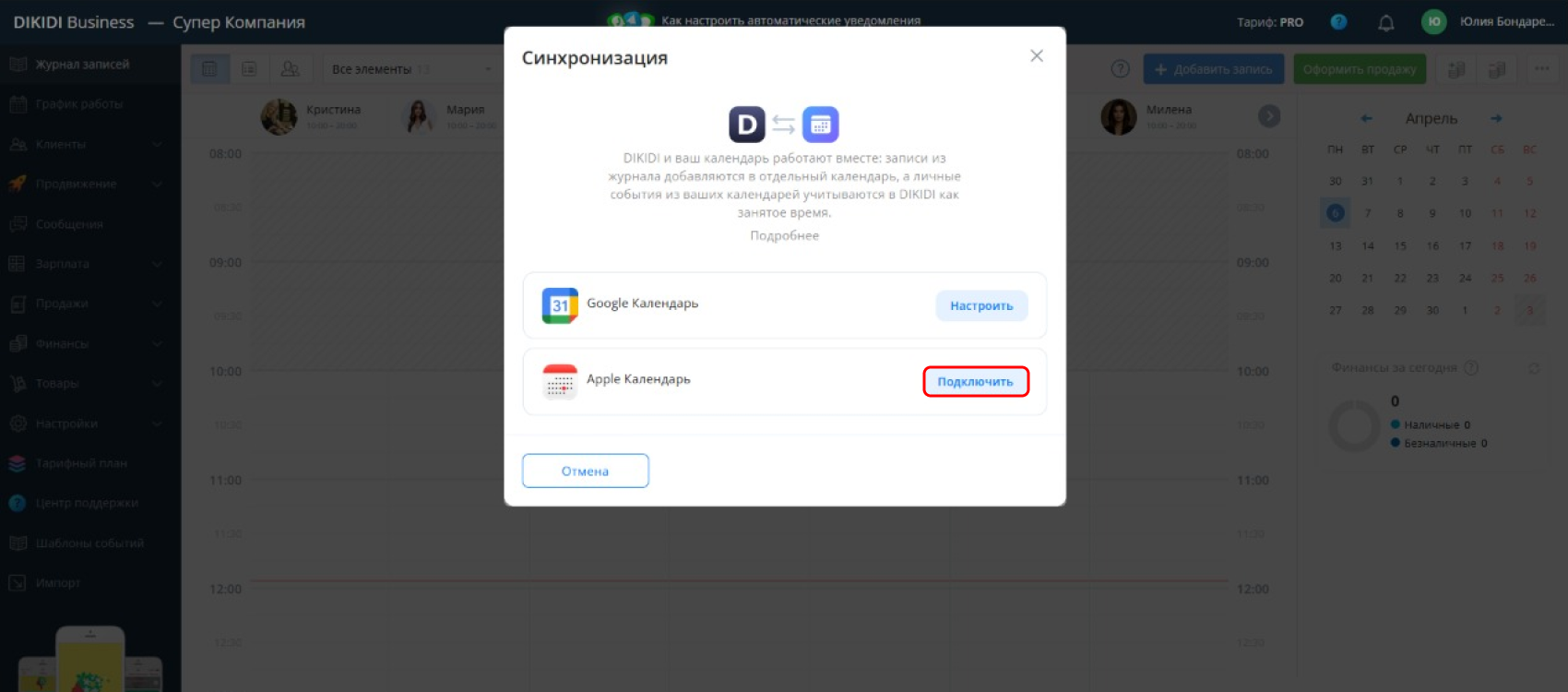The image size is (1568, 692).
Task: Click Подключить for Apple Календарь
Action: 975,381
